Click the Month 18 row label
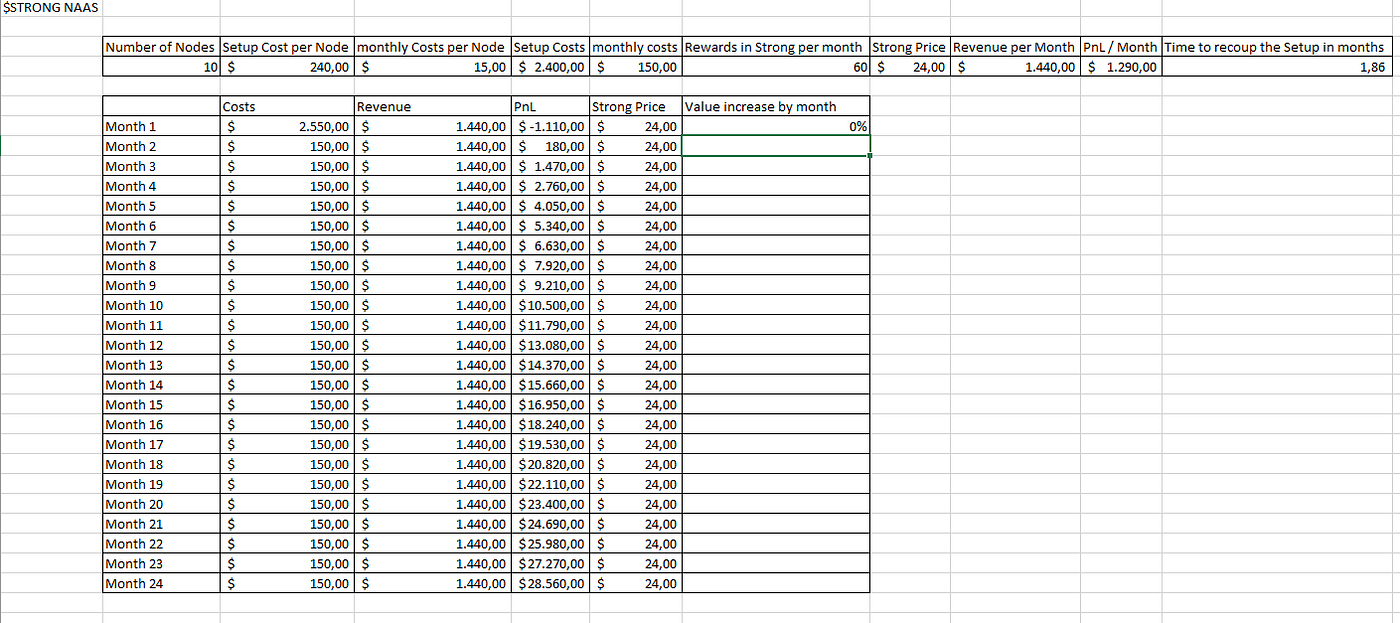1400x623 pixels. pos(161,464)
